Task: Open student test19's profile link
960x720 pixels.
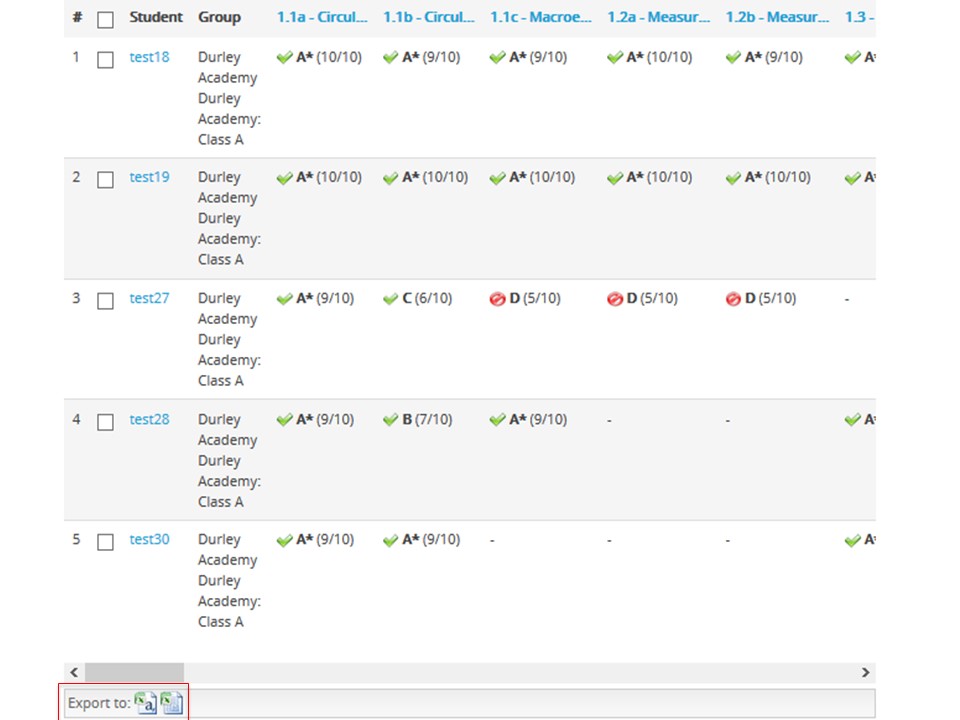Action: tap(149, 177)
